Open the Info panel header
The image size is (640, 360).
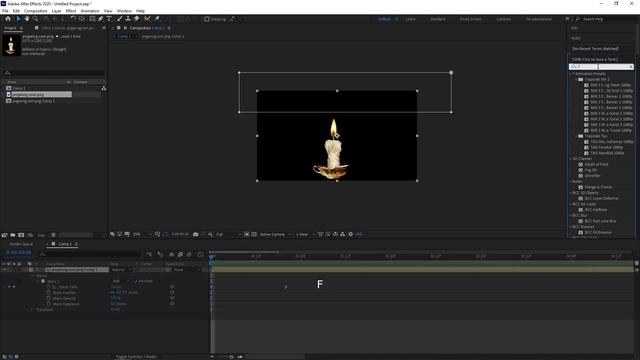pos(575,28)
